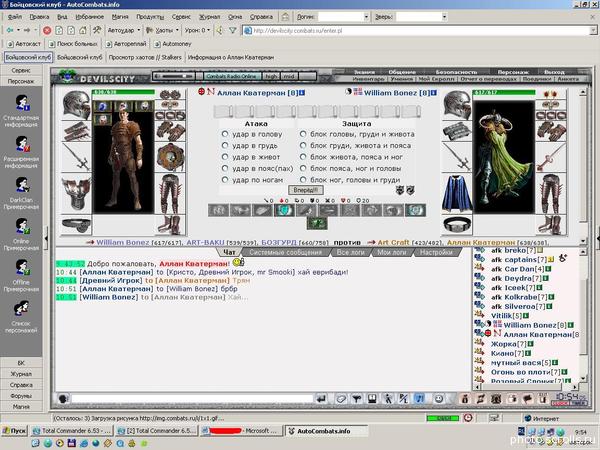The image size is (600, 450).
Task: Select attack удар в грудь
Action: (225, 145)
